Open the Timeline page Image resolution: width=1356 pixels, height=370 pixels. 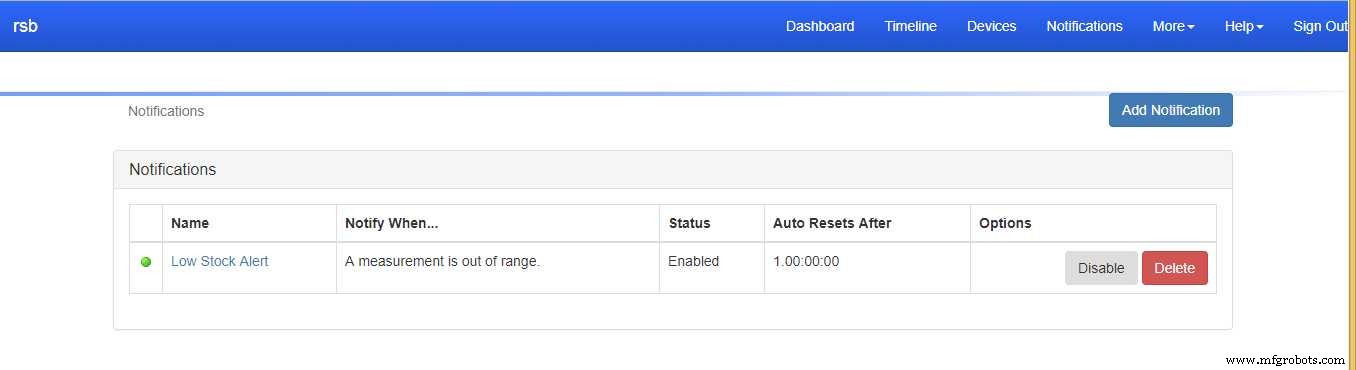tap(910, 26)
